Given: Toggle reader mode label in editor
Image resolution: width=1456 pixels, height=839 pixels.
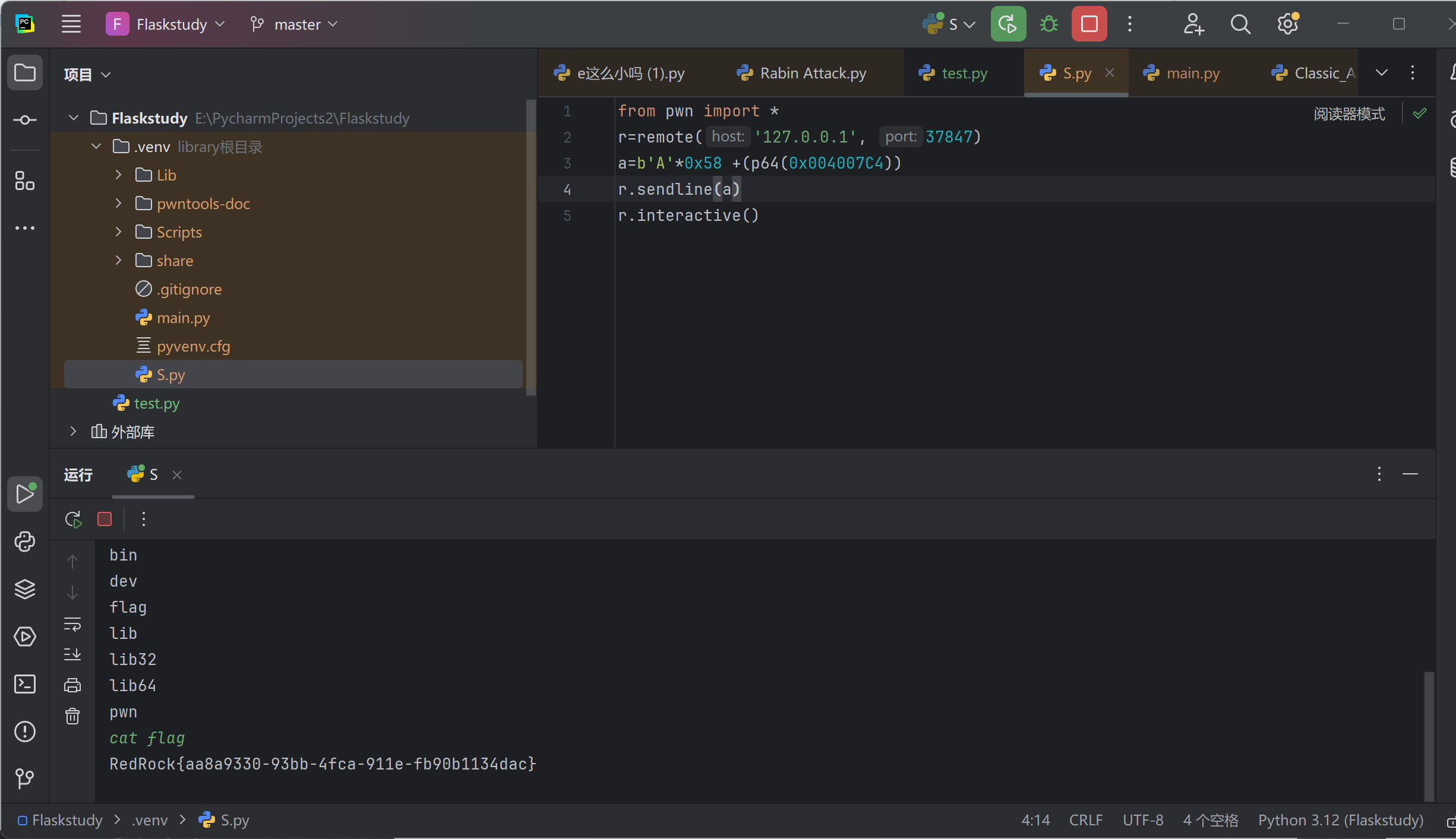Looking at the screenshot, I should coord(1349,113).
